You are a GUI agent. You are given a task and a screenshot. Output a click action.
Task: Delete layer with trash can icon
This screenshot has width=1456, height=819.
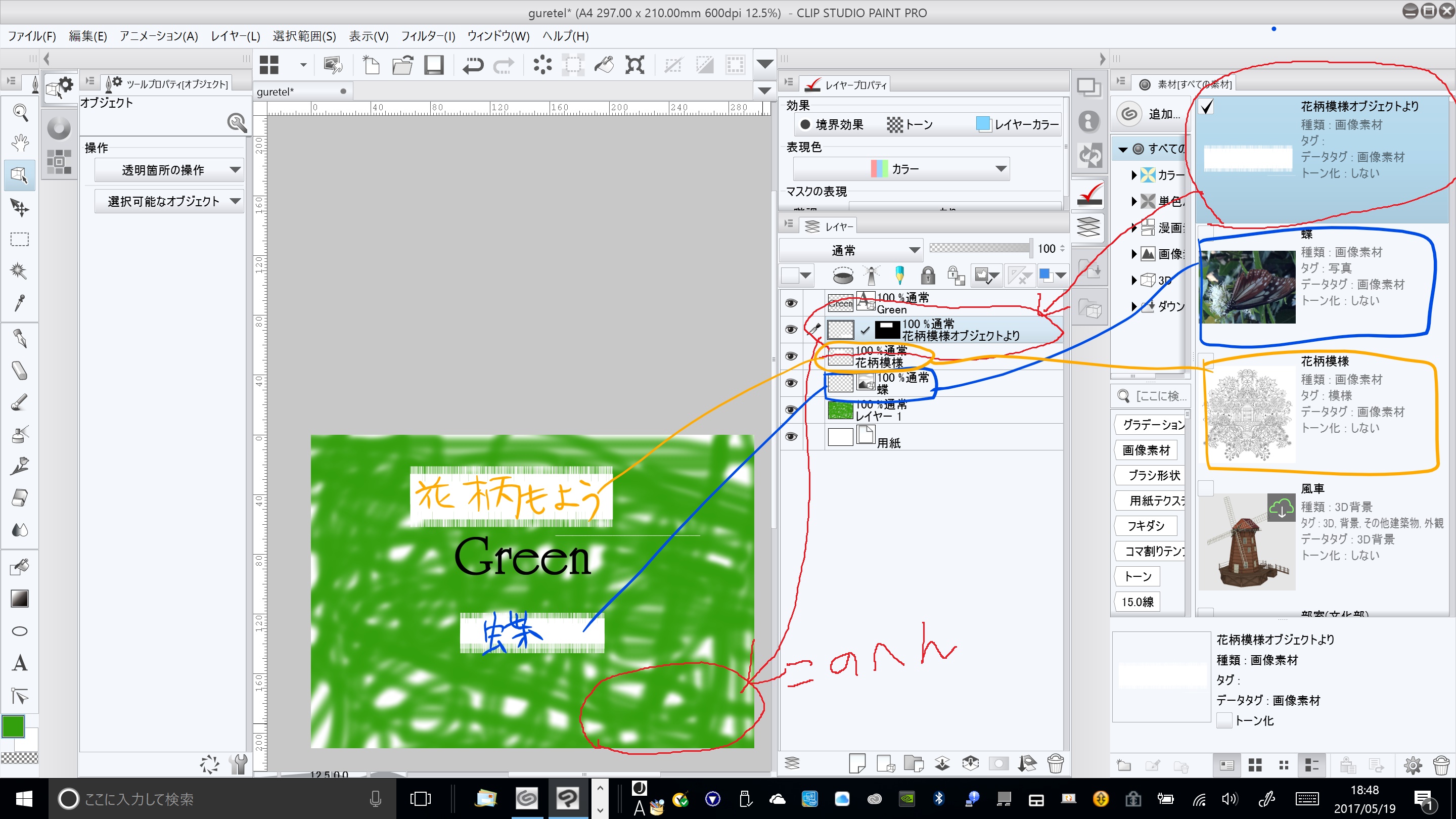coord(1055,763)
